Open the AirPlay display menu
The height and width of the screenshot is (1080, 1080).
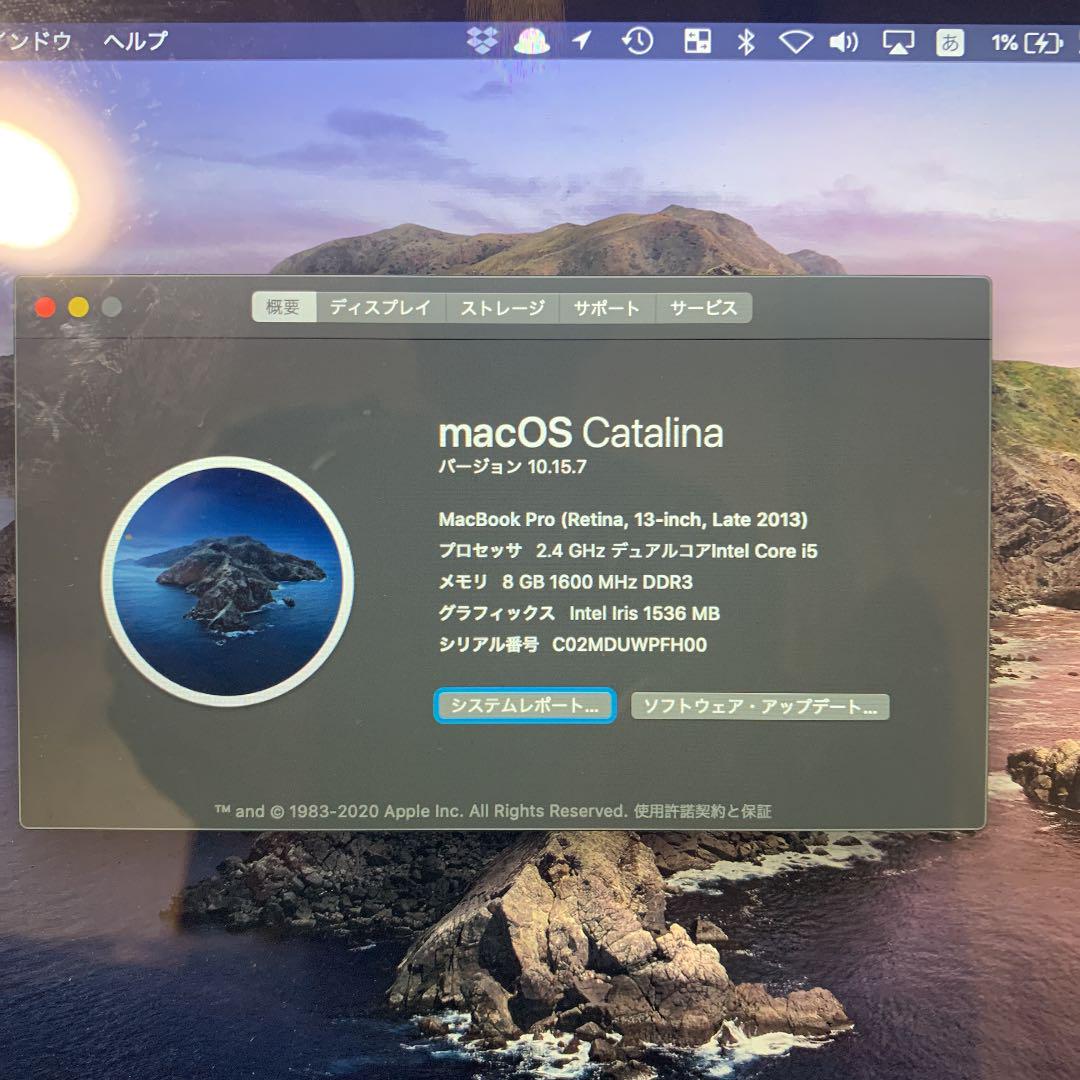(898, 42)
